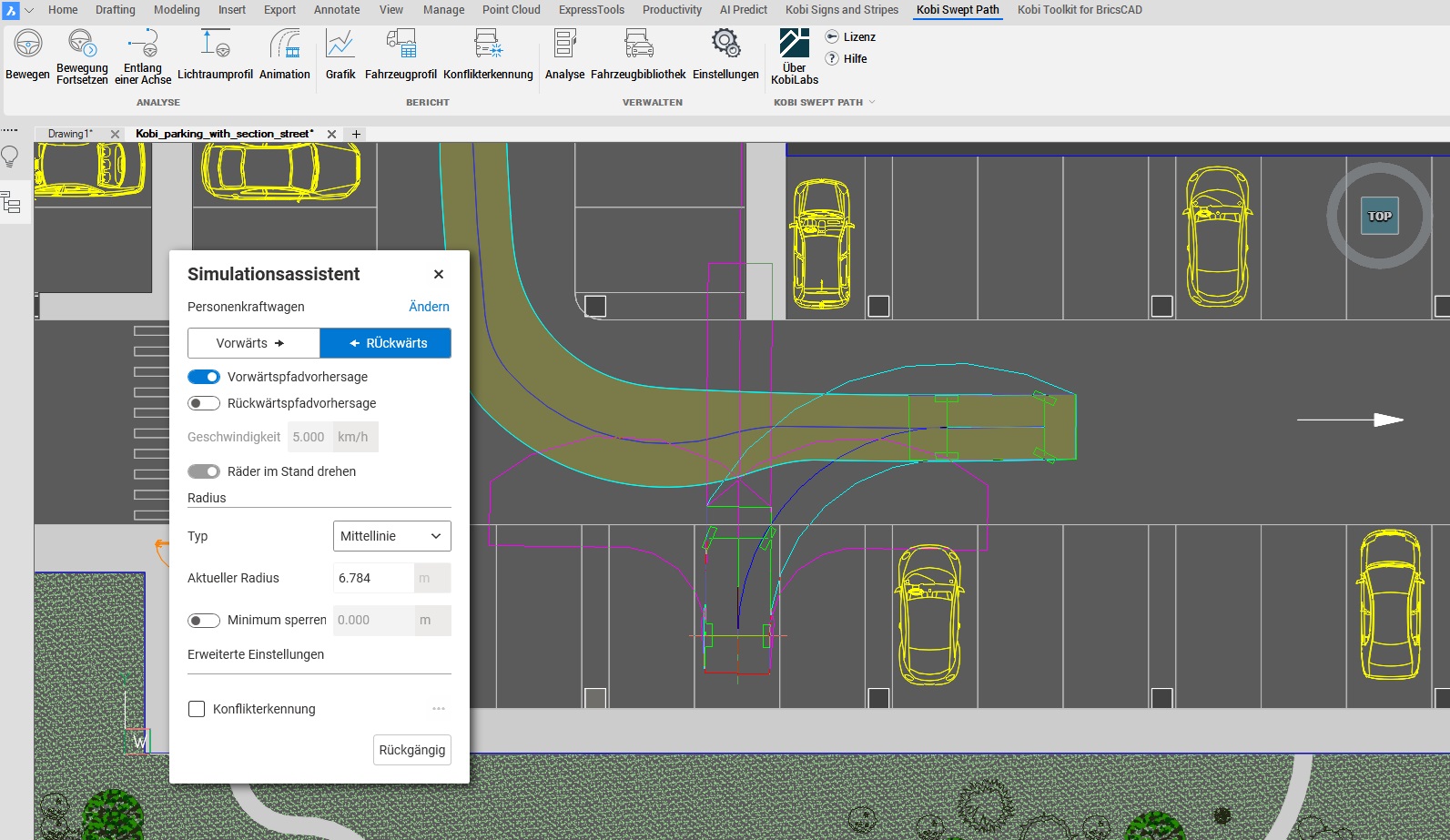
Task: Open the View ribbon tab
Action: (x=391, y=10)
